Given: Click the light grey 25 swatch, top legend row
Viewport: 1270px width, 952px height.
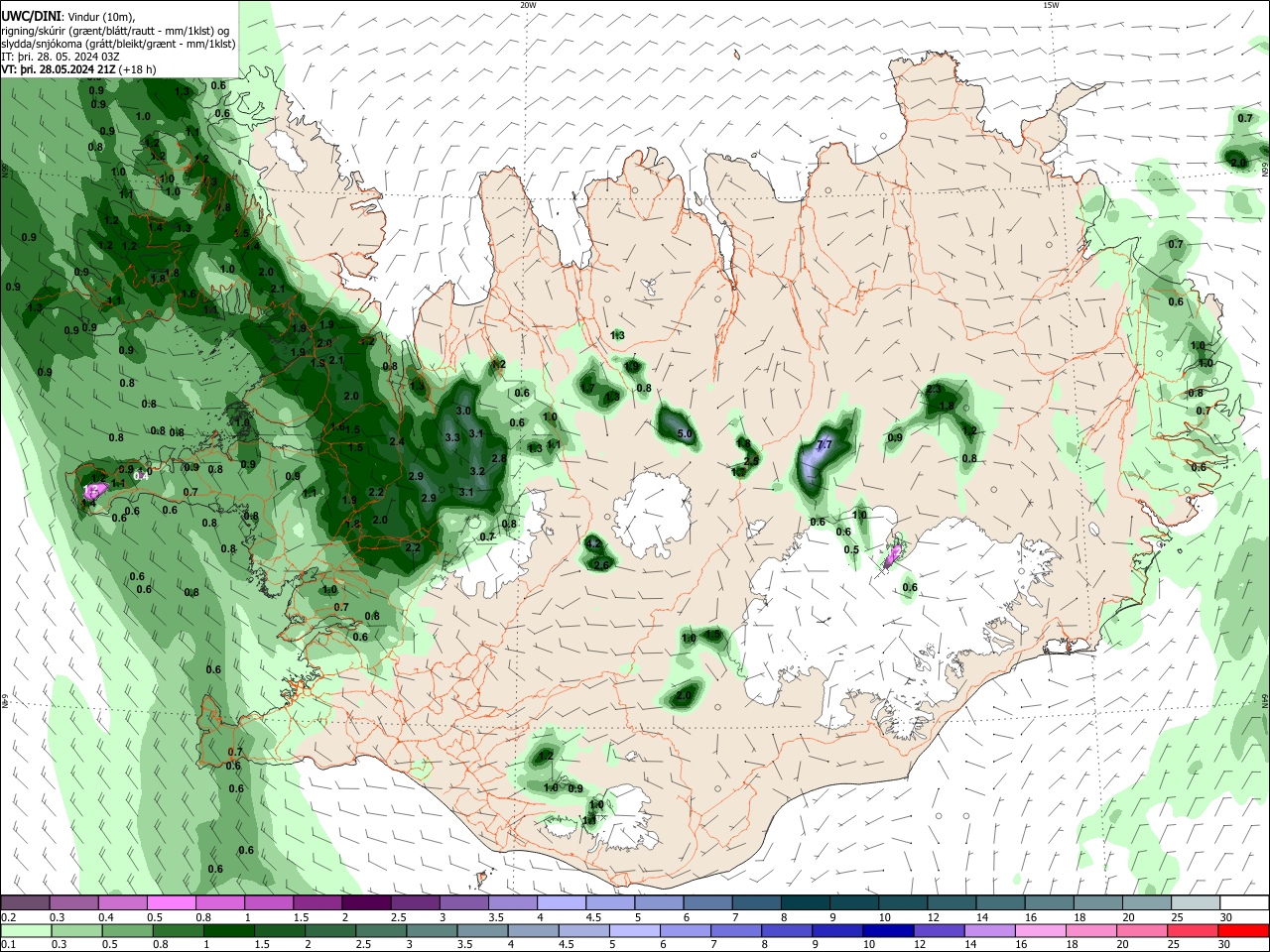Looking at the screenshot, I should (x=1195, y=903).
